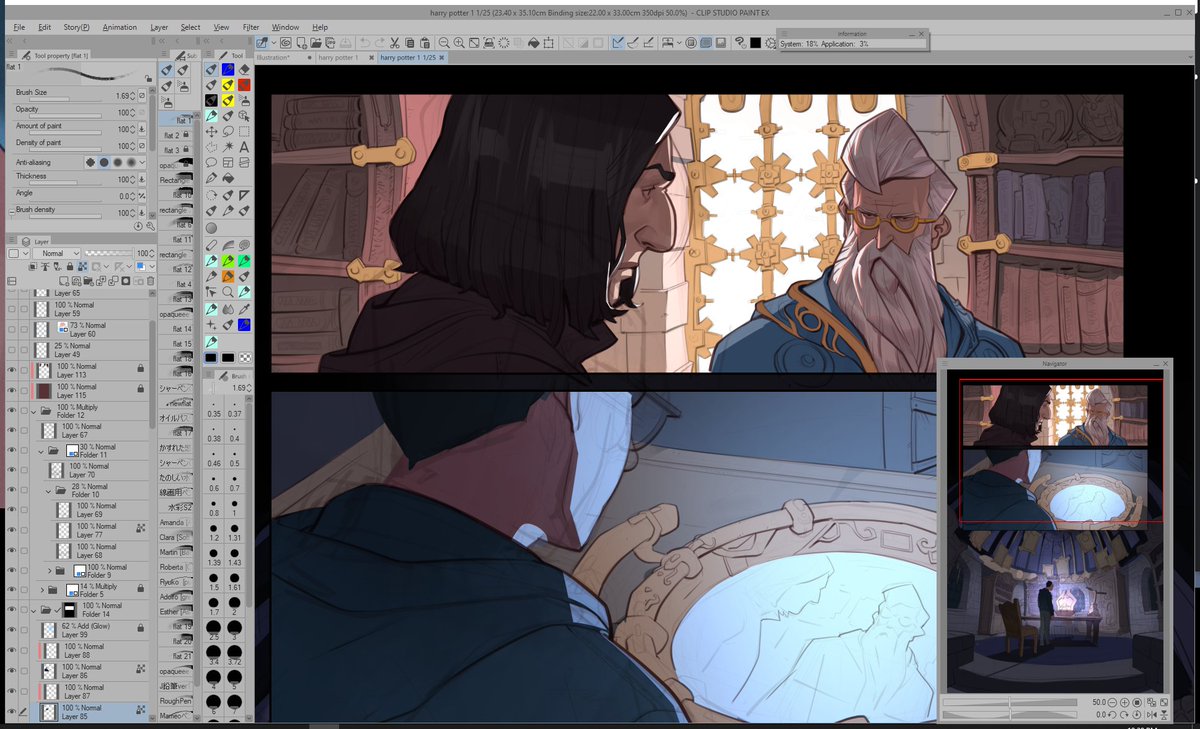Select the Frame border tool
The image size is (1200, 729).
tap(228, 162)
